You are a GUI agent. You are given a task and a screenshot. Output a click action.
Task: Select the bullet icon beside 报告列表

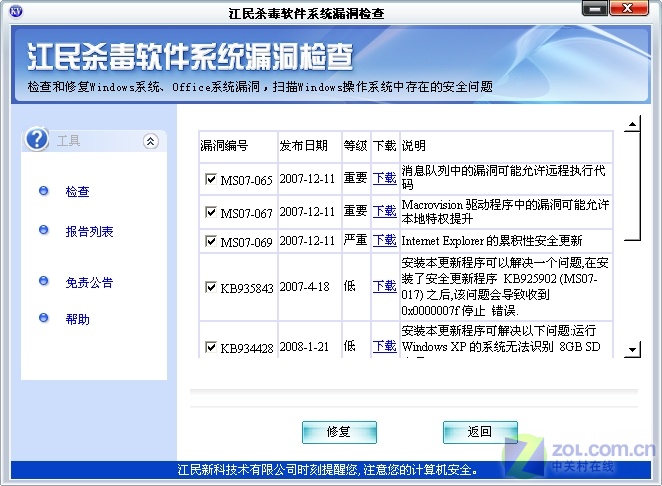(x=43, y=230)
